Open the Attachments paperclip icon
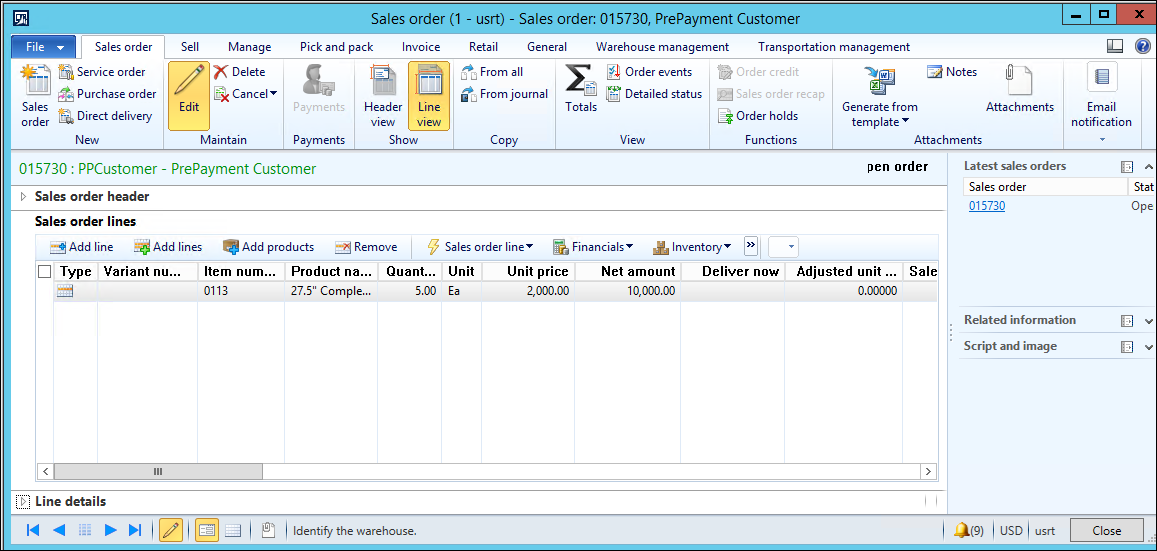The image size is (1157, 551). tap(1019, 82)
